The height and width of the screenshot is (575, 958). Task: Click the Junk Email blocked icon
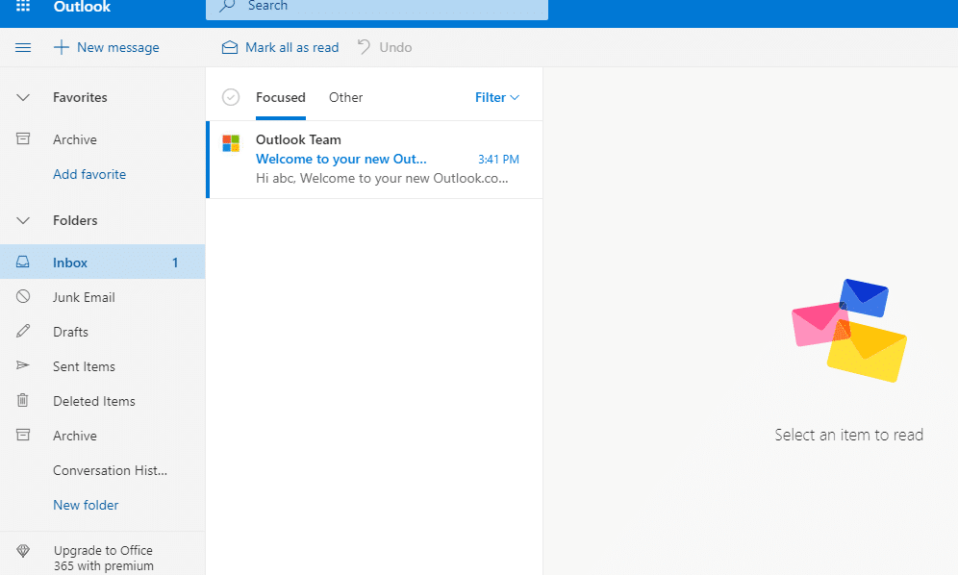tap(23, 296)
